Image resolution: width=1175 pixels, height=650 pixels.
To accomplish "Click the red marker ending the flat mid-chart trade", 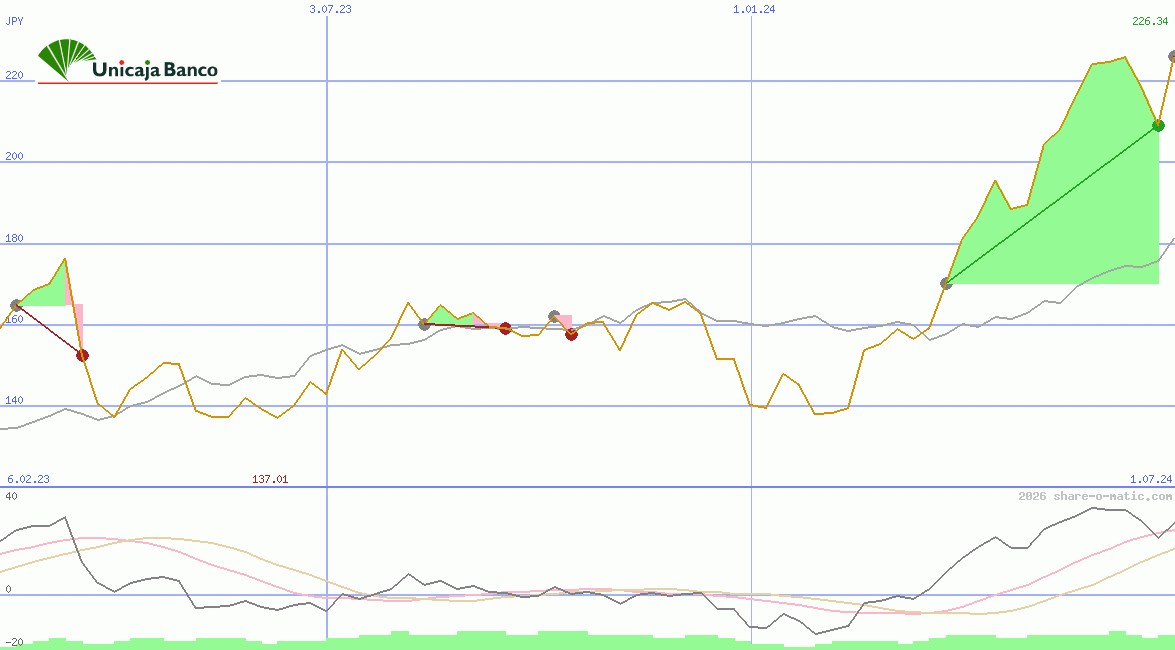I will coord(505,328).
